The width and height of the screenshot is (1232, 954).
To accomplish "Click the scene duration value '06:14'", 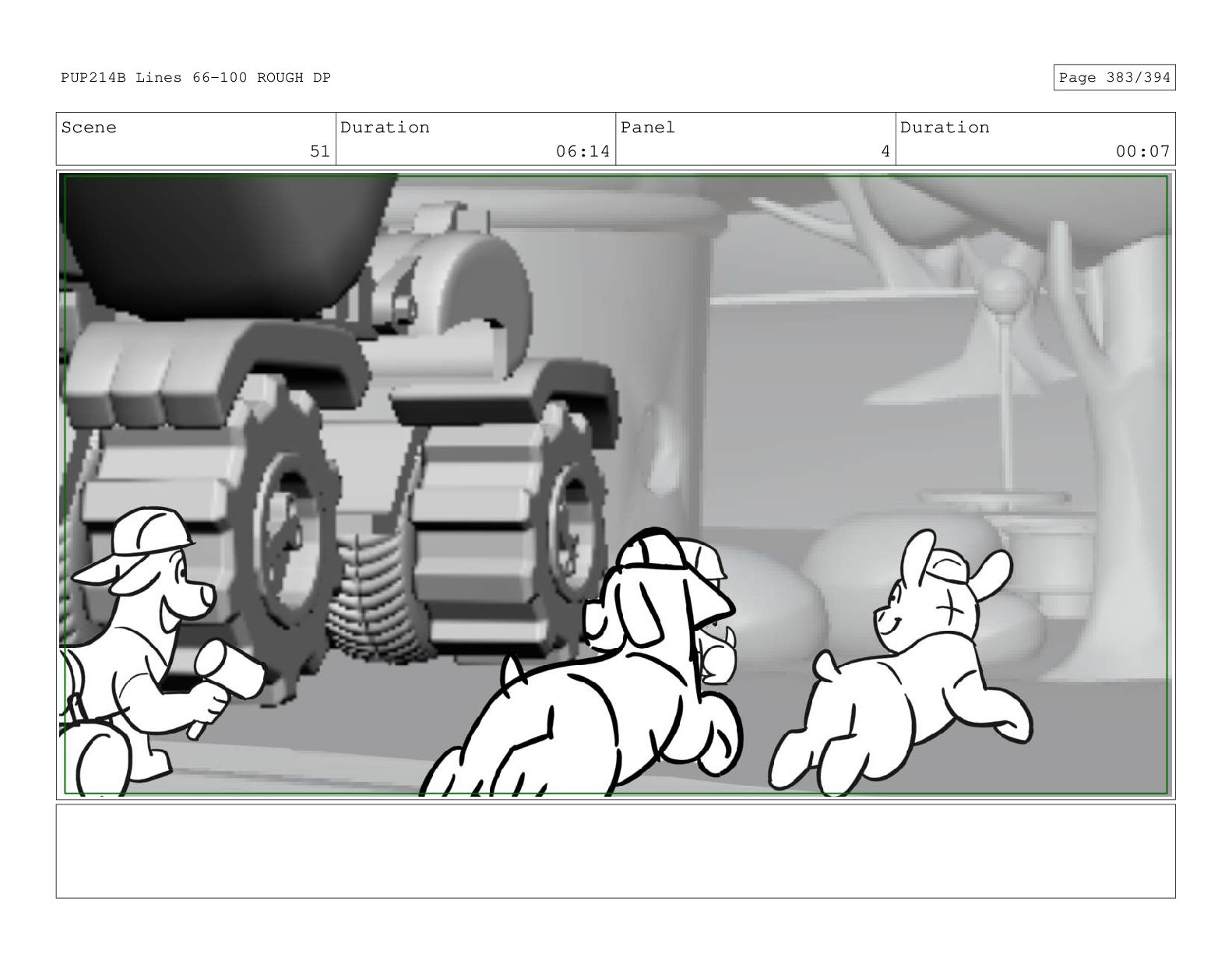I will click(x=583, y=151).
